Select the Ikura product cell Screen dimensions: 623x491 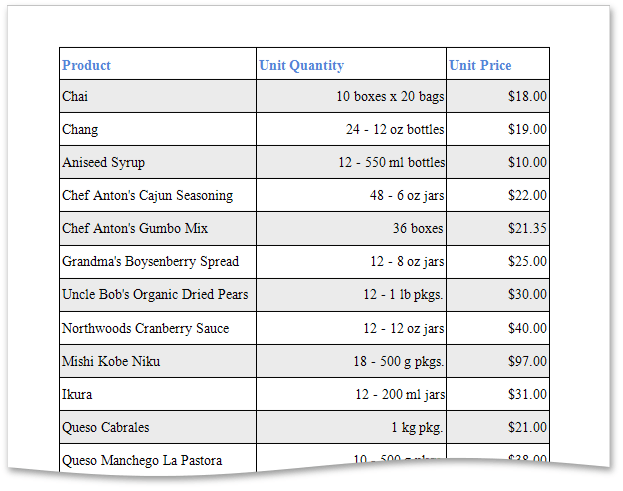[x=77, y=394]
